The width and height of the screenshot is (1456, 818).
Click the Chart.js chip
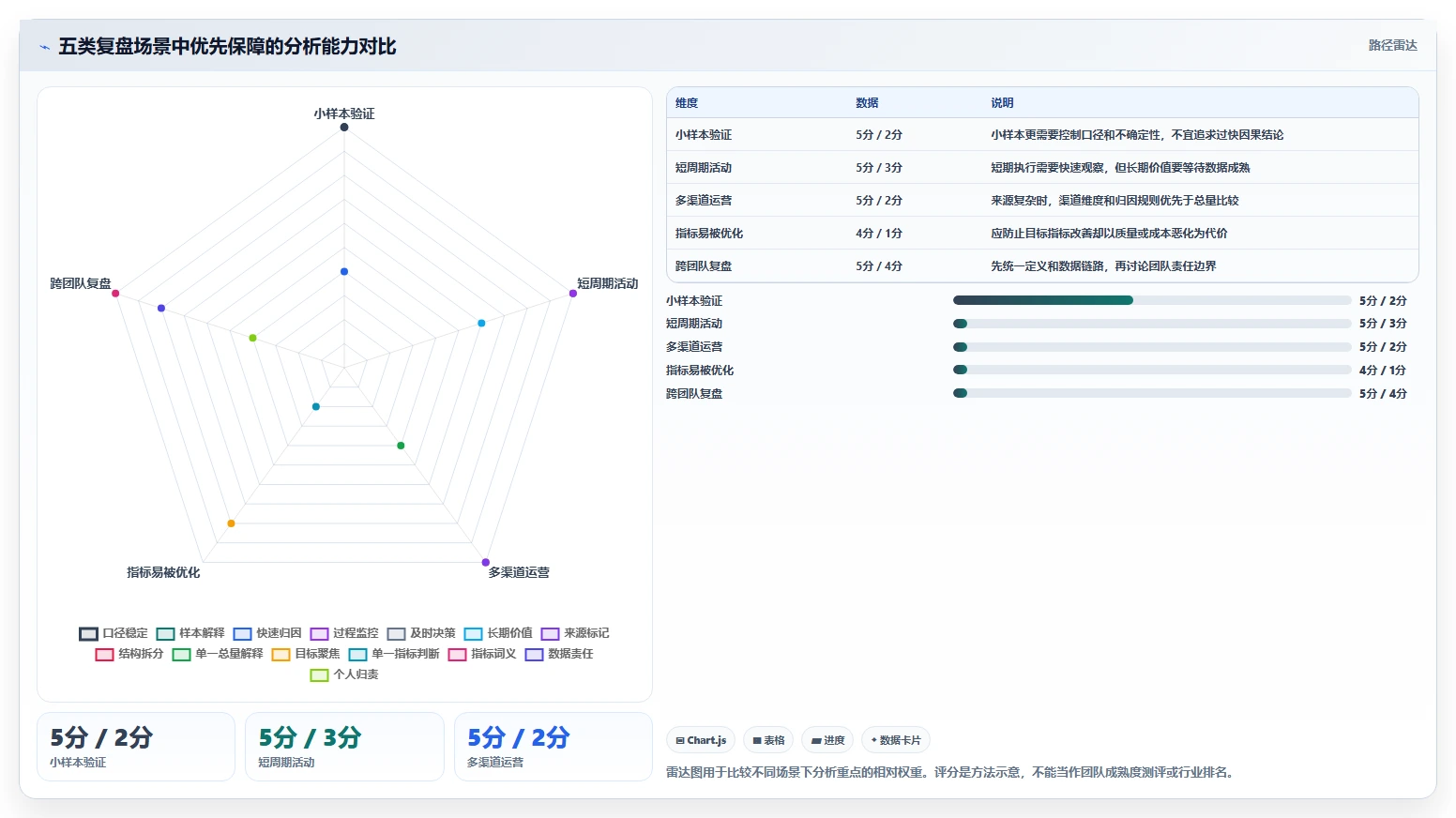tap(701, 740)
